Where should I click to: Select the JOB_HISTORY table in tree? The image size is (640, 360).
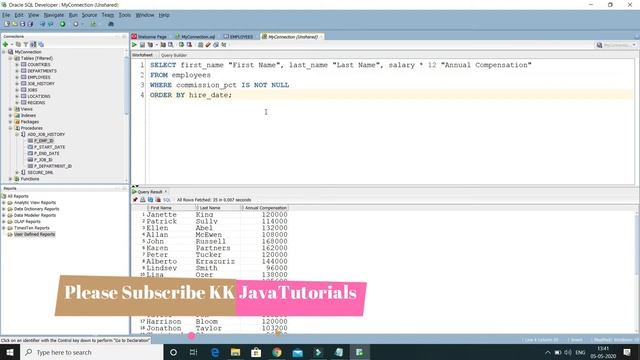click(41, 84)
